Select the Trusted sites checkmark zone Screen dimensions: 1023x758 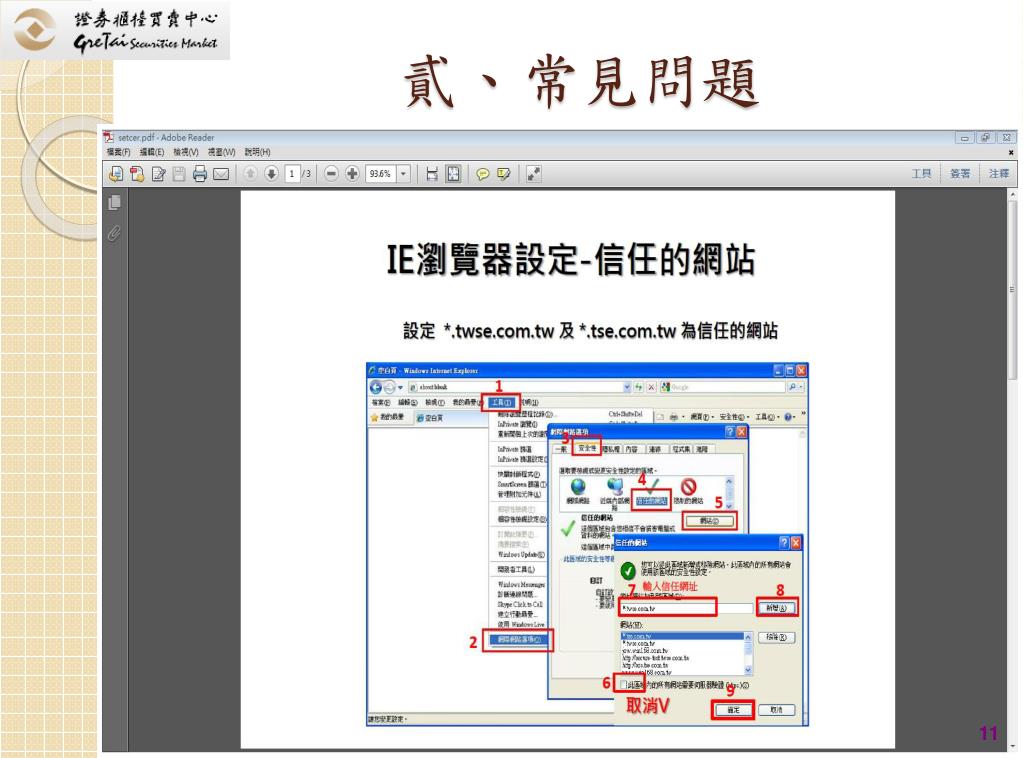[x=651, y=493]
